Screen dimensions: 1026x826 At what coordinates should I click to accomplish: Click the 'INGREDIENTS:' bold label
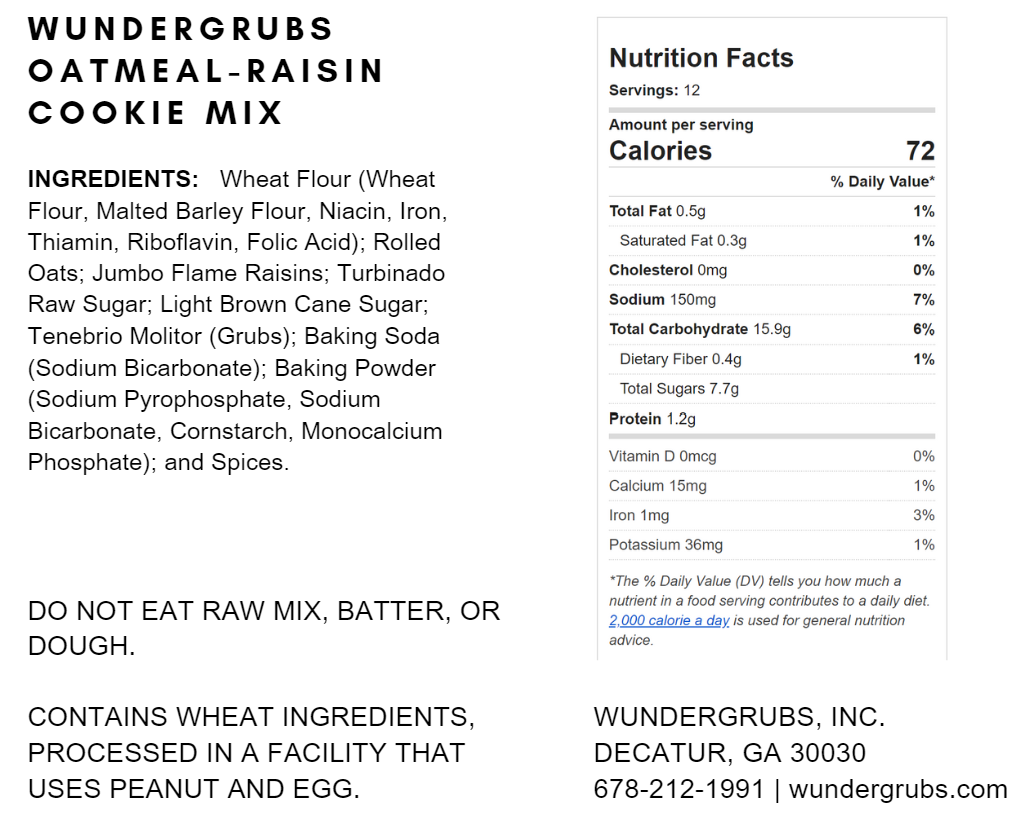pyautogui.click(x=113, y=180)
